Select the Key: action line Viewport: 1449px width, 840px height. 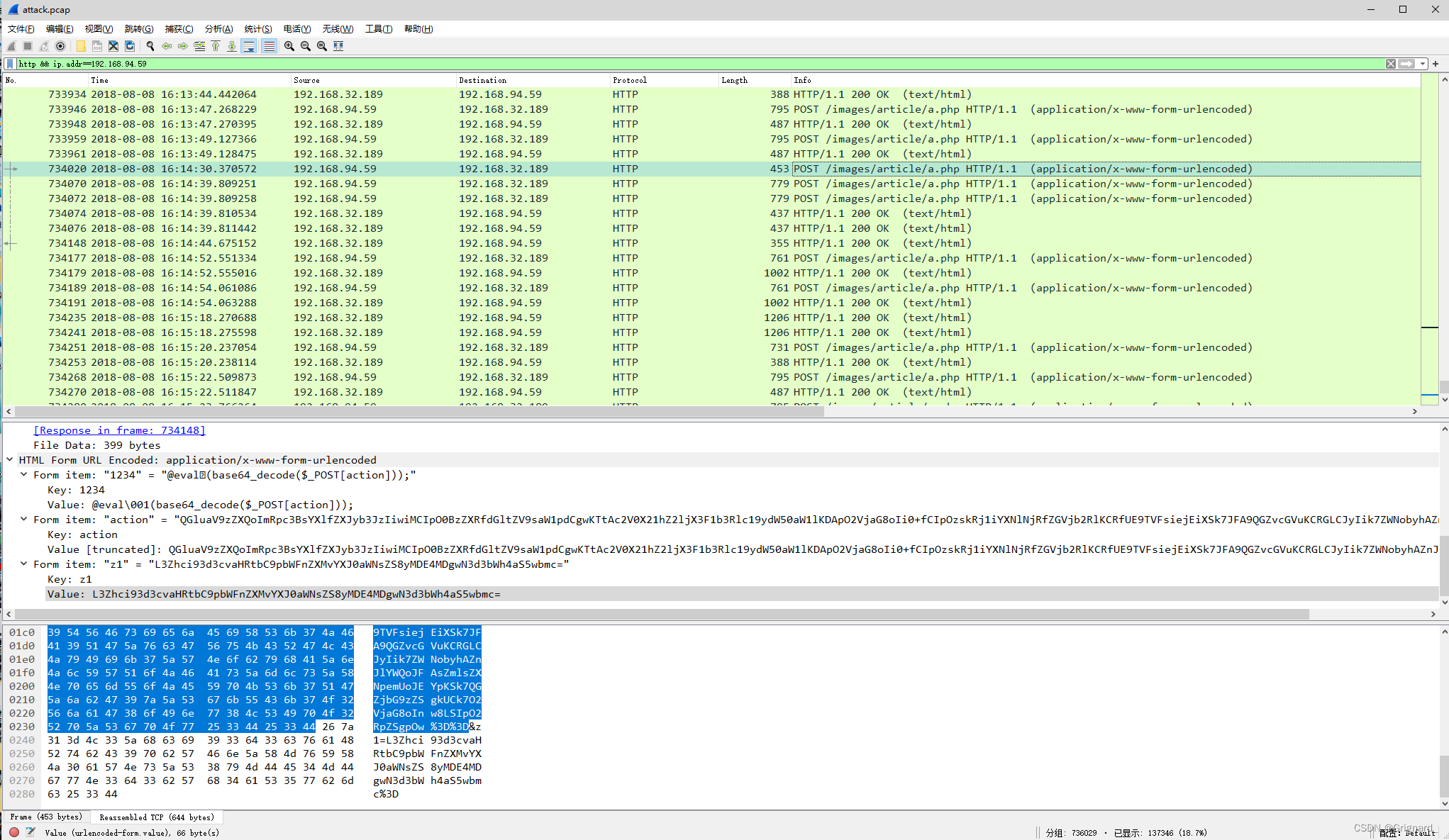click(x=82, y=534)
